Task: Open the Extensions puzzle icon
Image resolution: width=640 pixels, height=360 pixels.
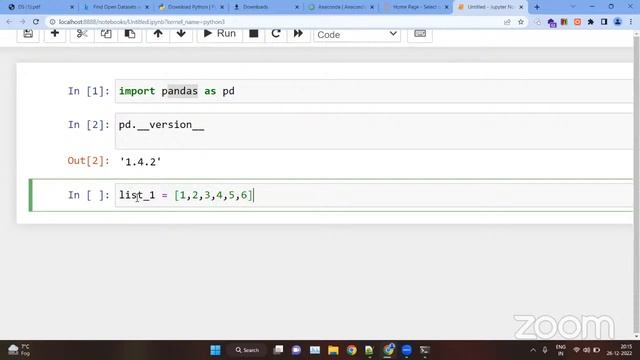Action: click(591, 22)
